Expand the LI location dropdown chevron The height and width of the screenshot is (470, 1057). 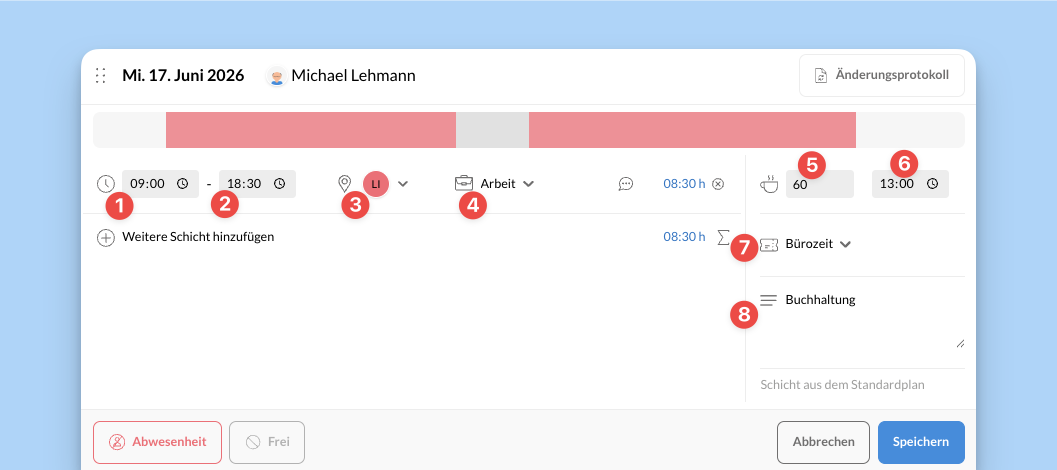point(402,183)
